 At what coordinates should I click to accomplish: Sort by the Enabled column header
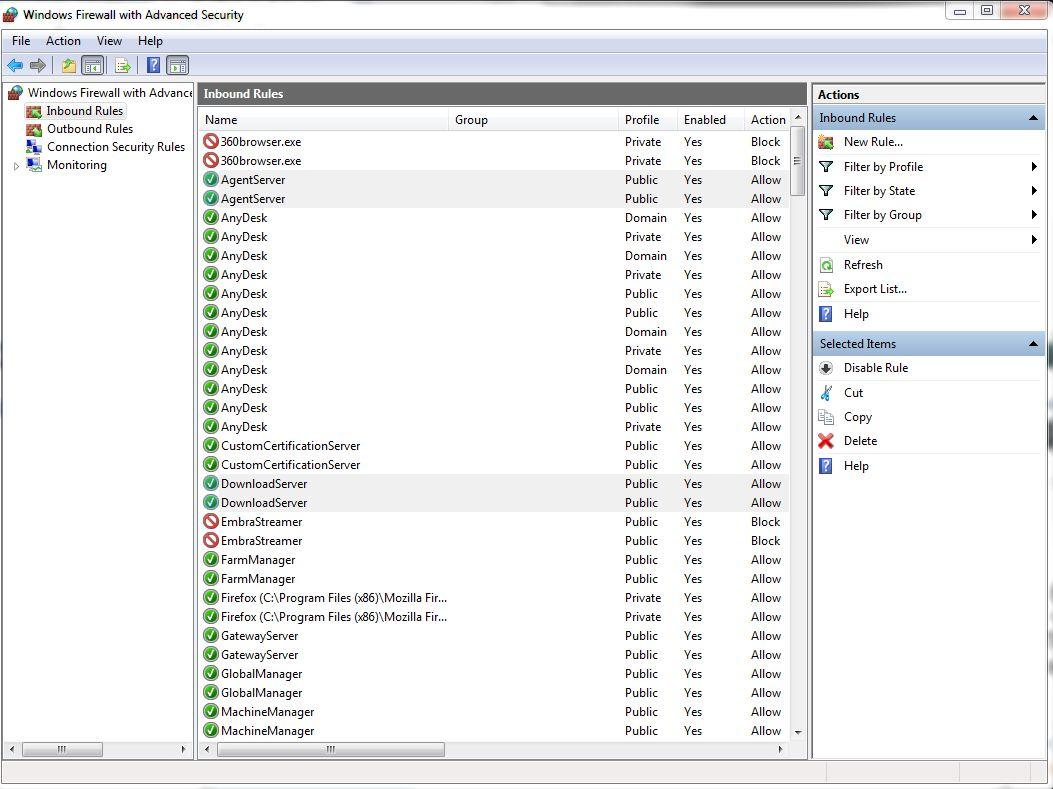pos(711,120)
